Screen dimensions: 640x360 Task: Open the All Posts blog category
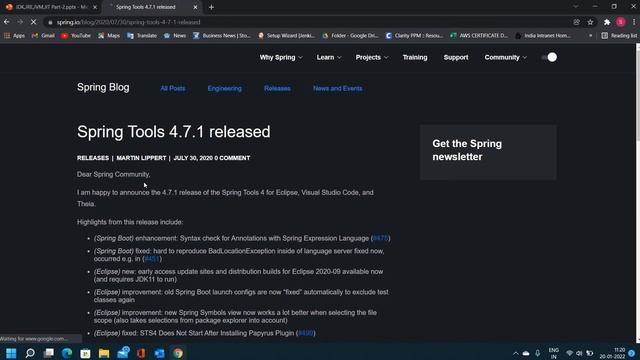(x=173, y=89)
